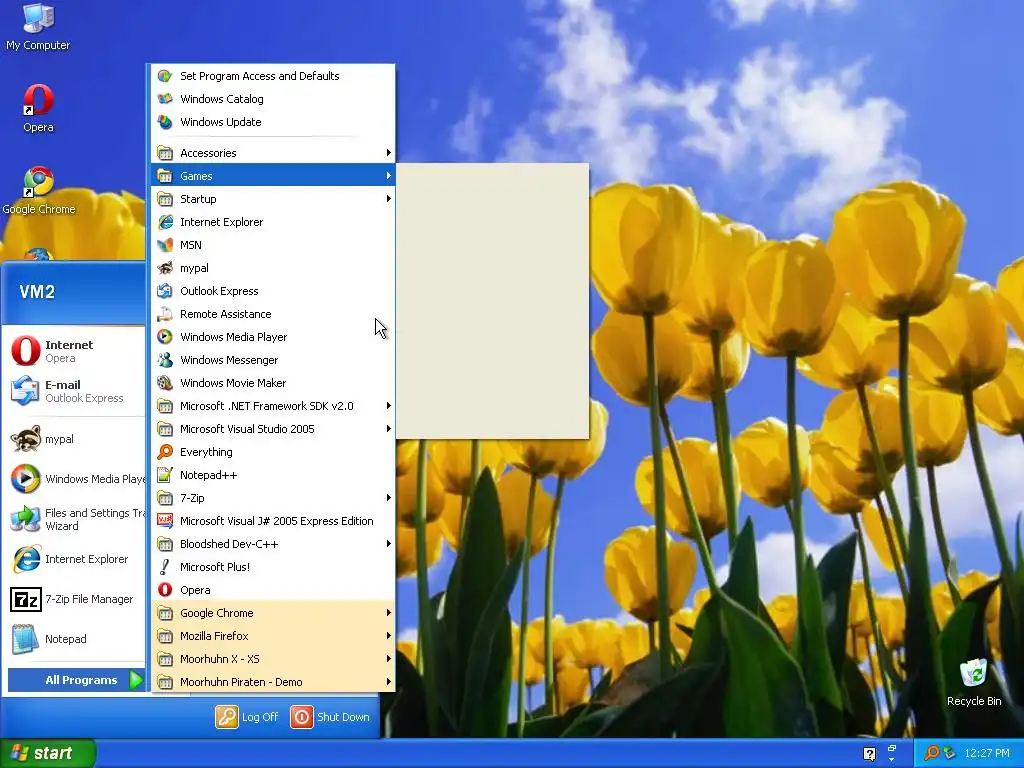Click the Everything tray icon in taskbar
The width and height of the screenshot is (1024, 768).
point(931,753)
